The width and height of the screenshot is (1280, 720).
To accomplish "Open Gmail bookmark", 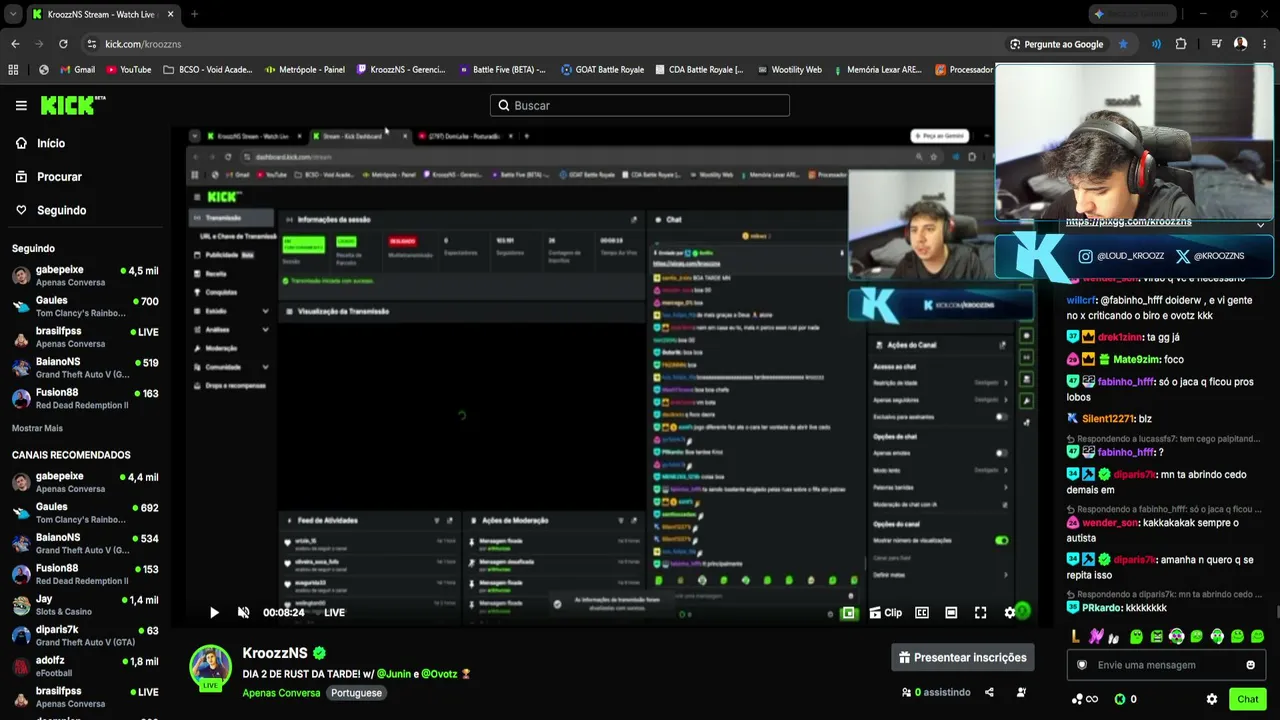I will coord(78,70).
